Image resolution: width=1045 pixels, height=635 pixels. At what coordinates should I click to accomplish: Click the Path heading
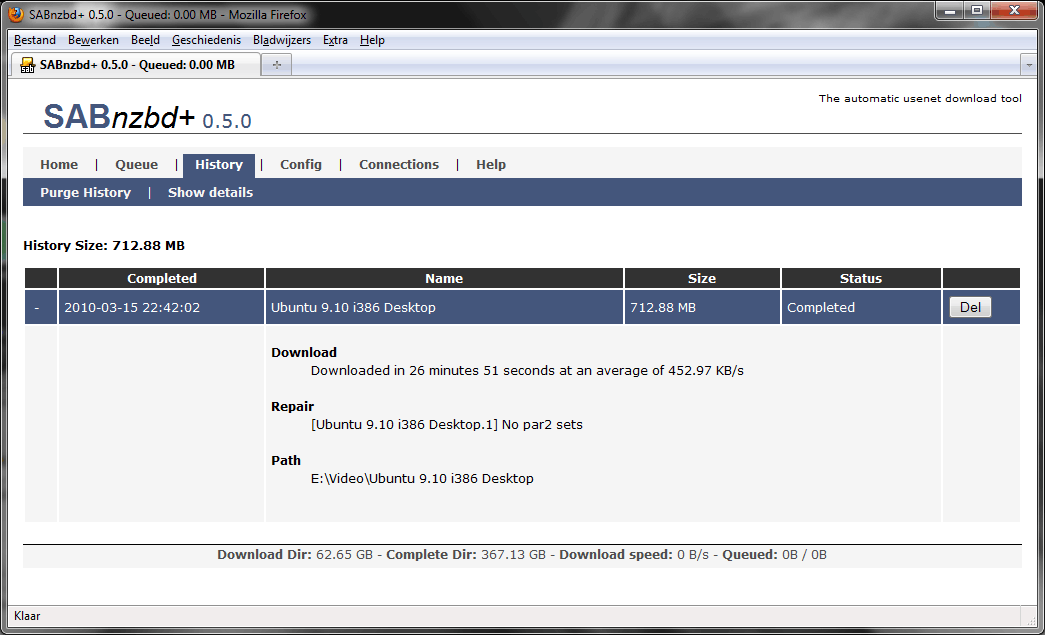click(x=286, y=460)
